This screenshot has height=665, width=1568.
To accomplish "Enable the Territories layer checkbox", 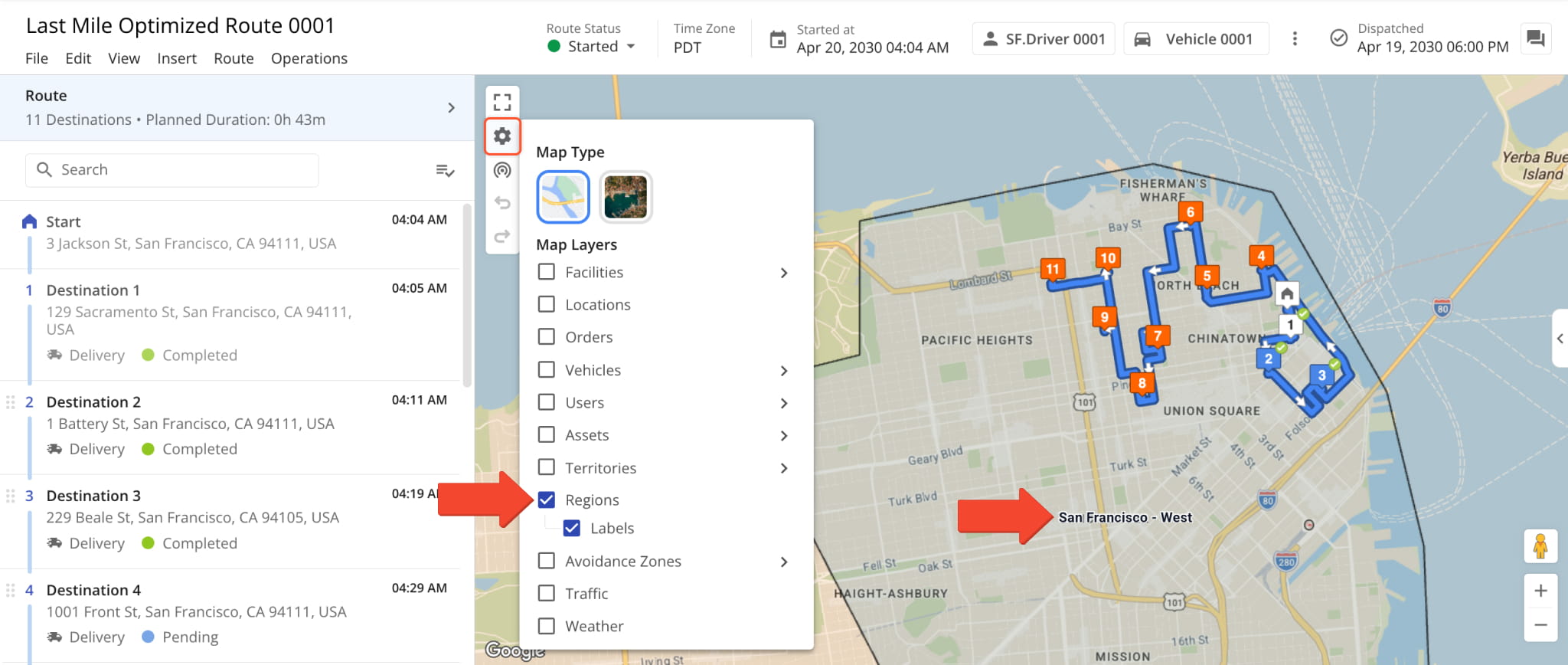I will pyautogui.click(x=547, y=467).
